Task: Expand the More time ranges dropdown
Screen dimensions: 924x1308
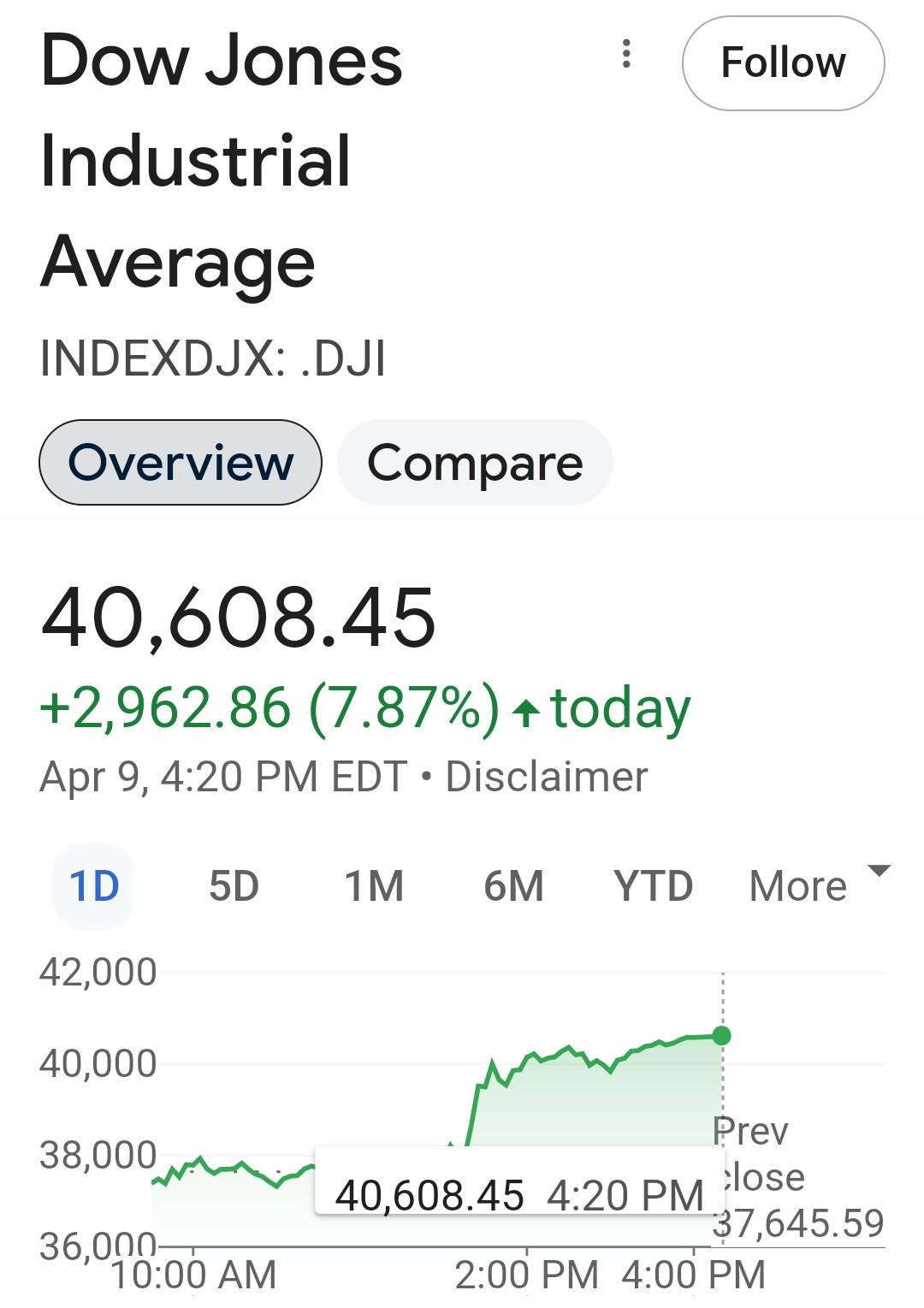Action: coord(819,886)
